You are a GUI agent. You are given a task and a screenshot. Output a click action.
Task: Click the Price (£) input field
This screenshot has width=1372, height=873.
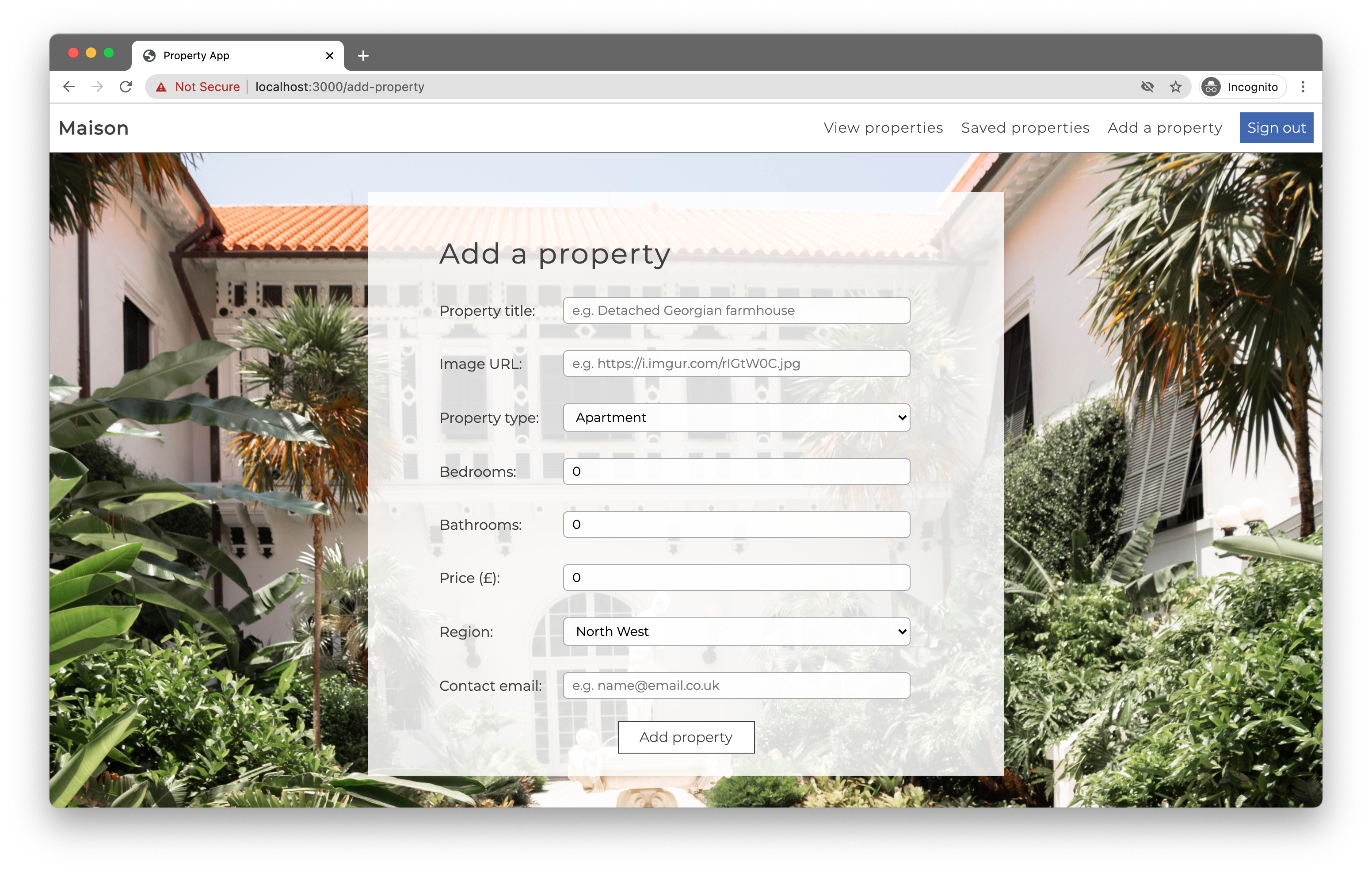[x=736, y=577]
